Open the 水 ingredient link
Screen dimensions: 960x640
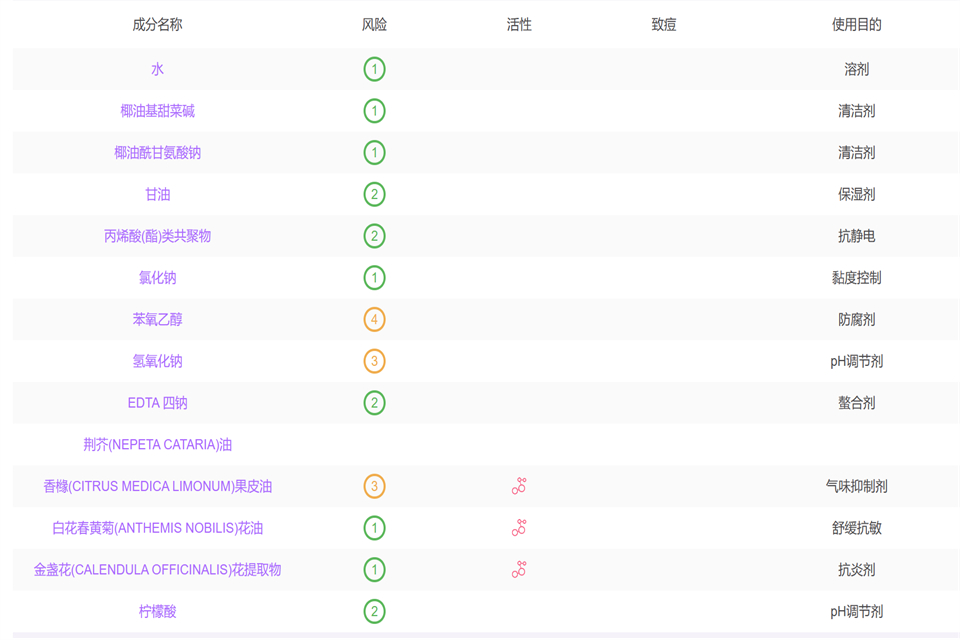[157, 70]
